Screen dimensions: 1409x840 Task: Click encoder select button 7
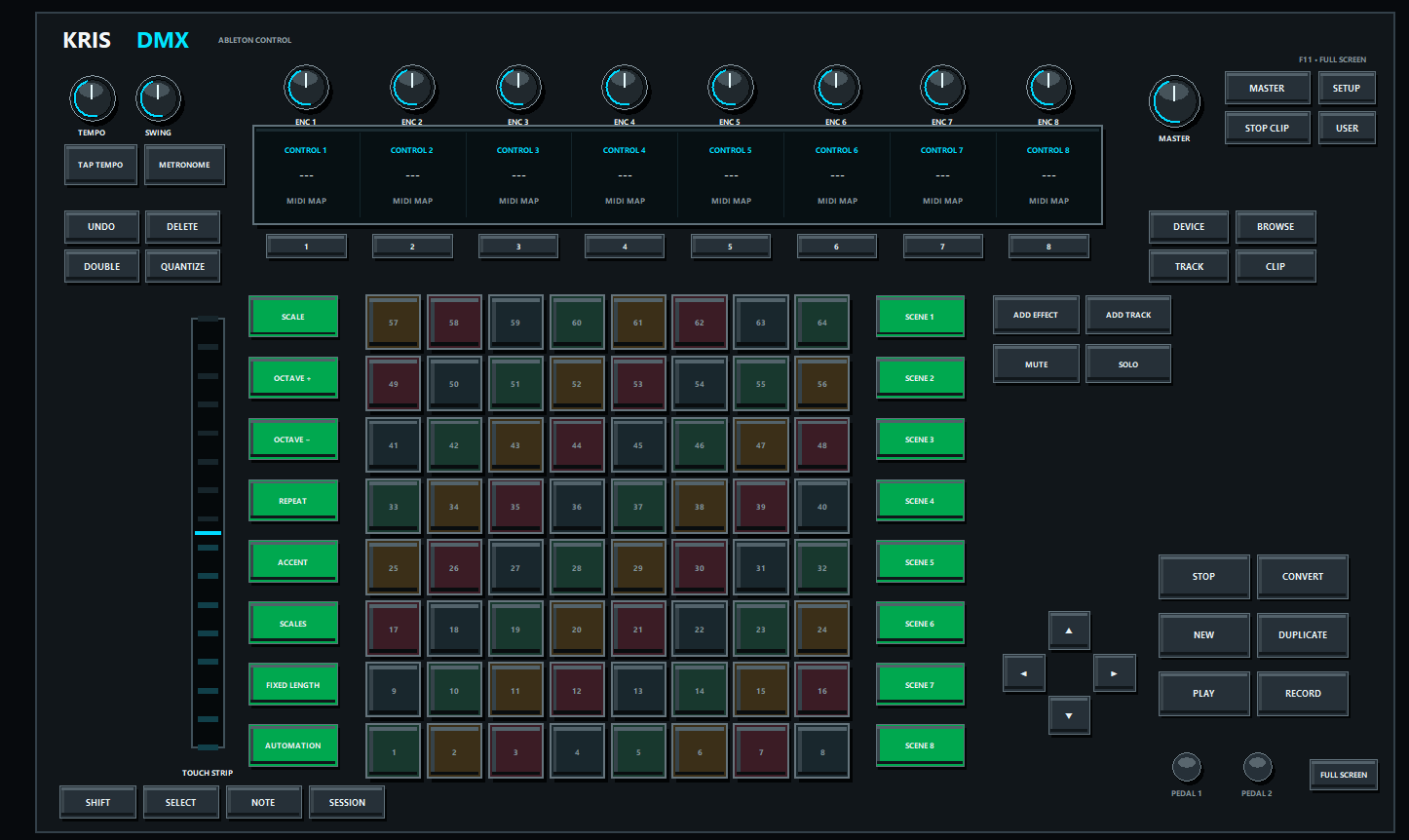942,247
